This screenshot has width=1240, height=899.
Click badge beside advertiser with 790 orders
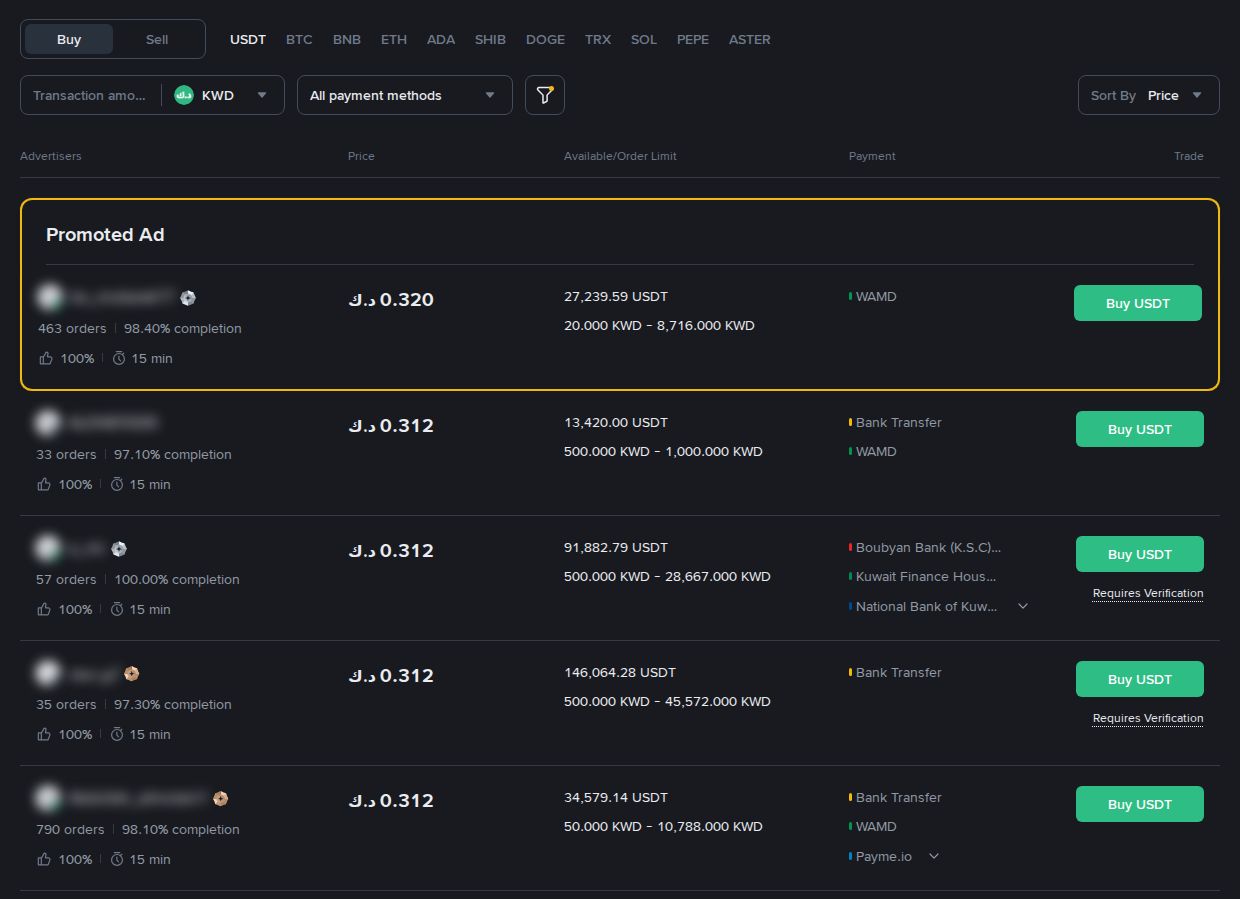click(221, 798)
